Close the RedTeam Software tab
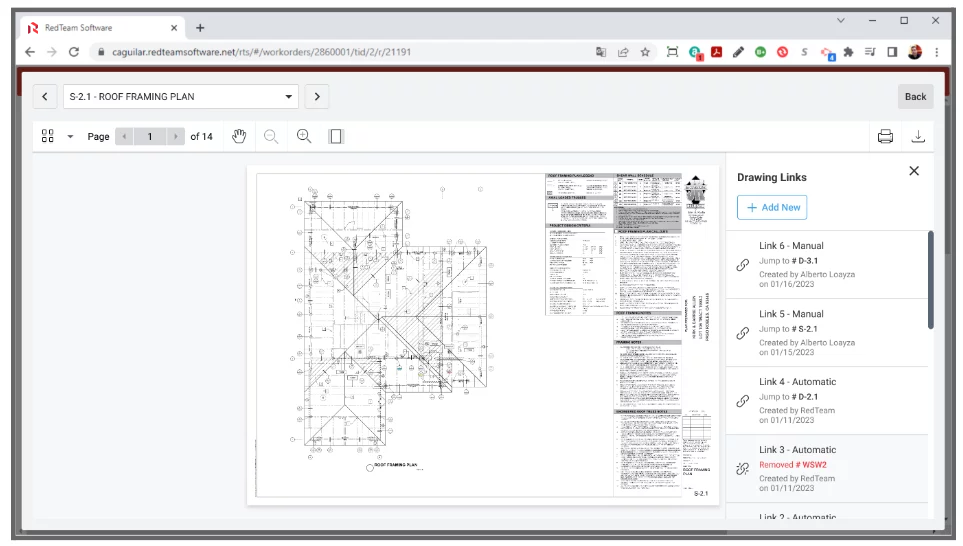The width and height of the screenshot is (963, 546). click(174, 28)
